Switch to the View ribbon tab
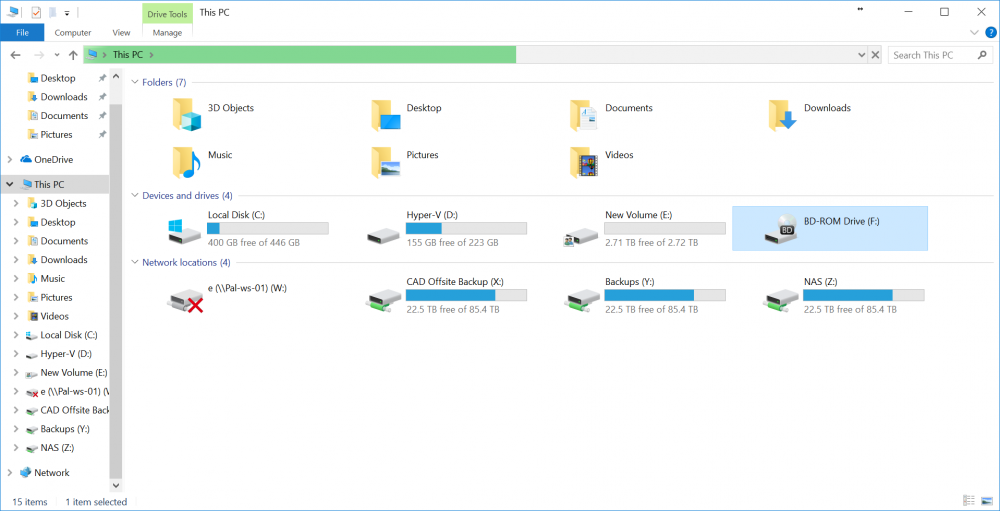This screenshot has width=1000, height=511. (x=121, y=33)
